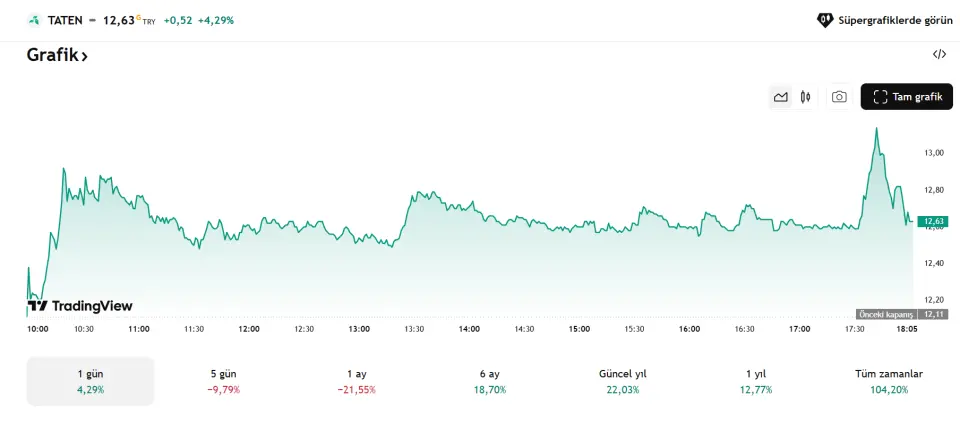Select the area chart type icon
This screenshot has height=423, width=960.
(781, 97)
